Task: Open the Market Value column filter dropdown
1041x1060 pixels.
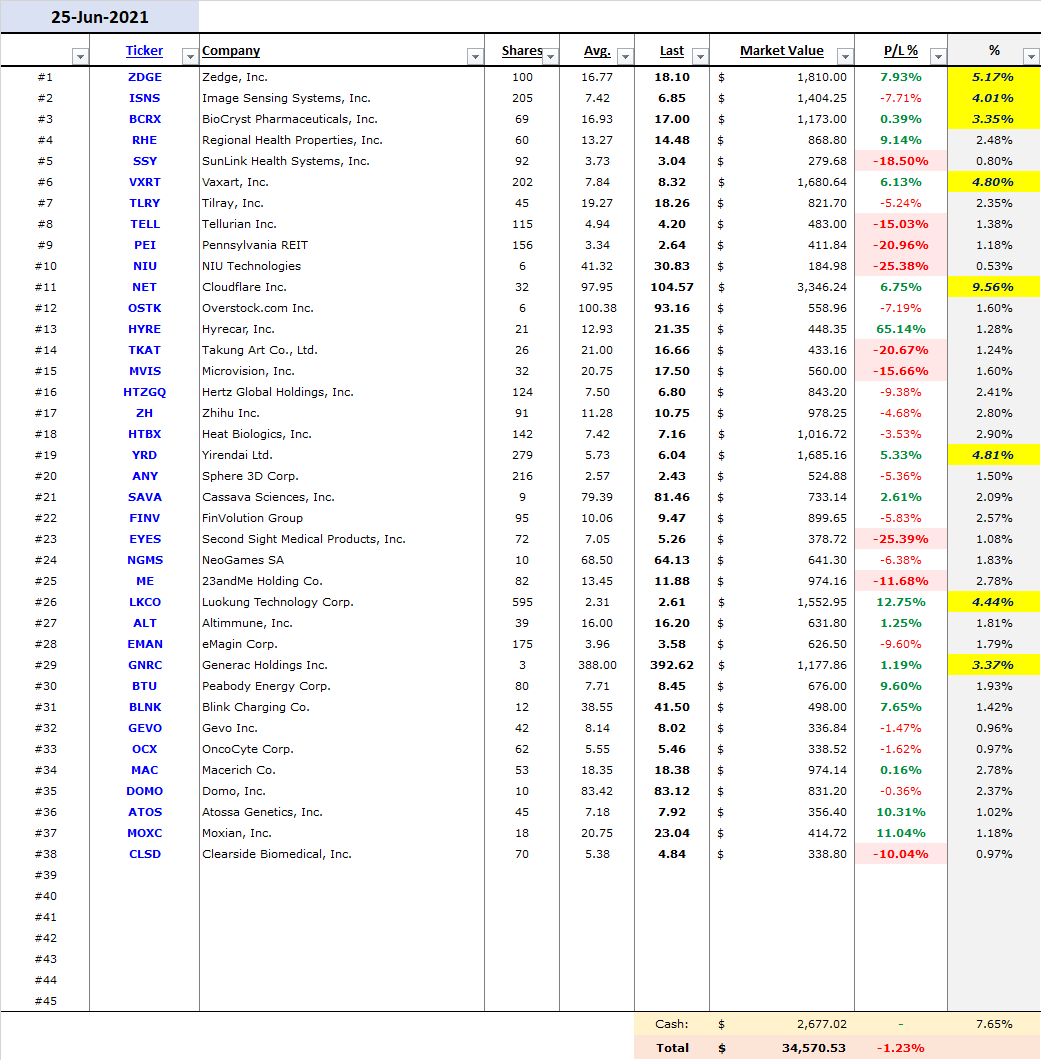Action: [x=845, y=57]
